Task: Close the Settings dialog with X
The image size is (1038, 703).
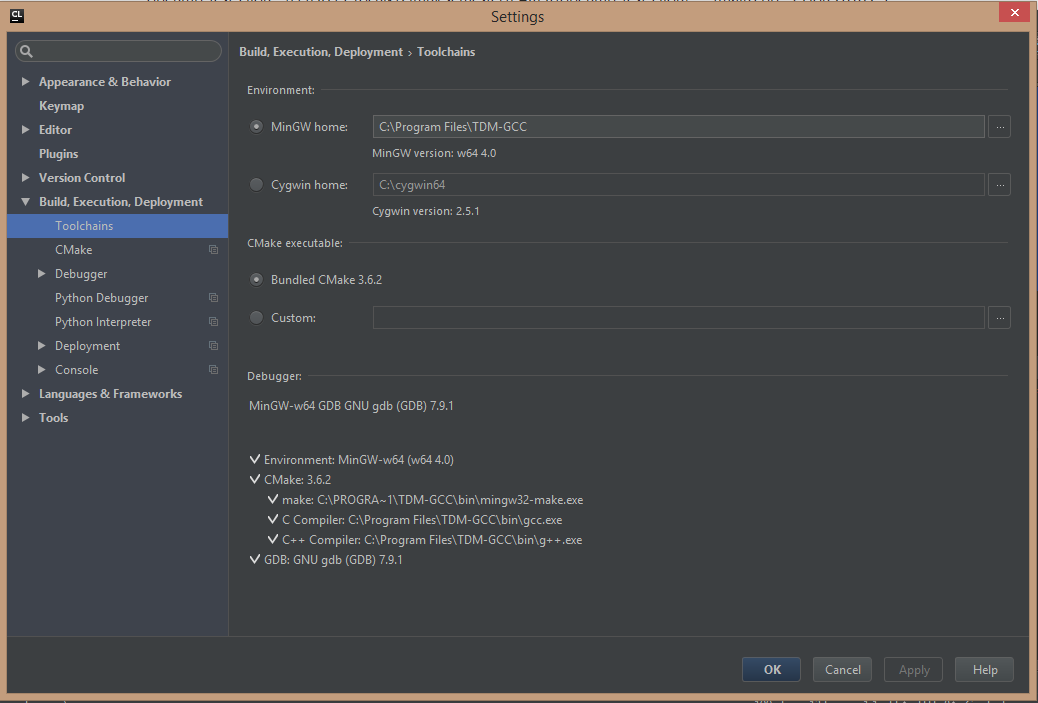Action: (x=1014, y=13)
